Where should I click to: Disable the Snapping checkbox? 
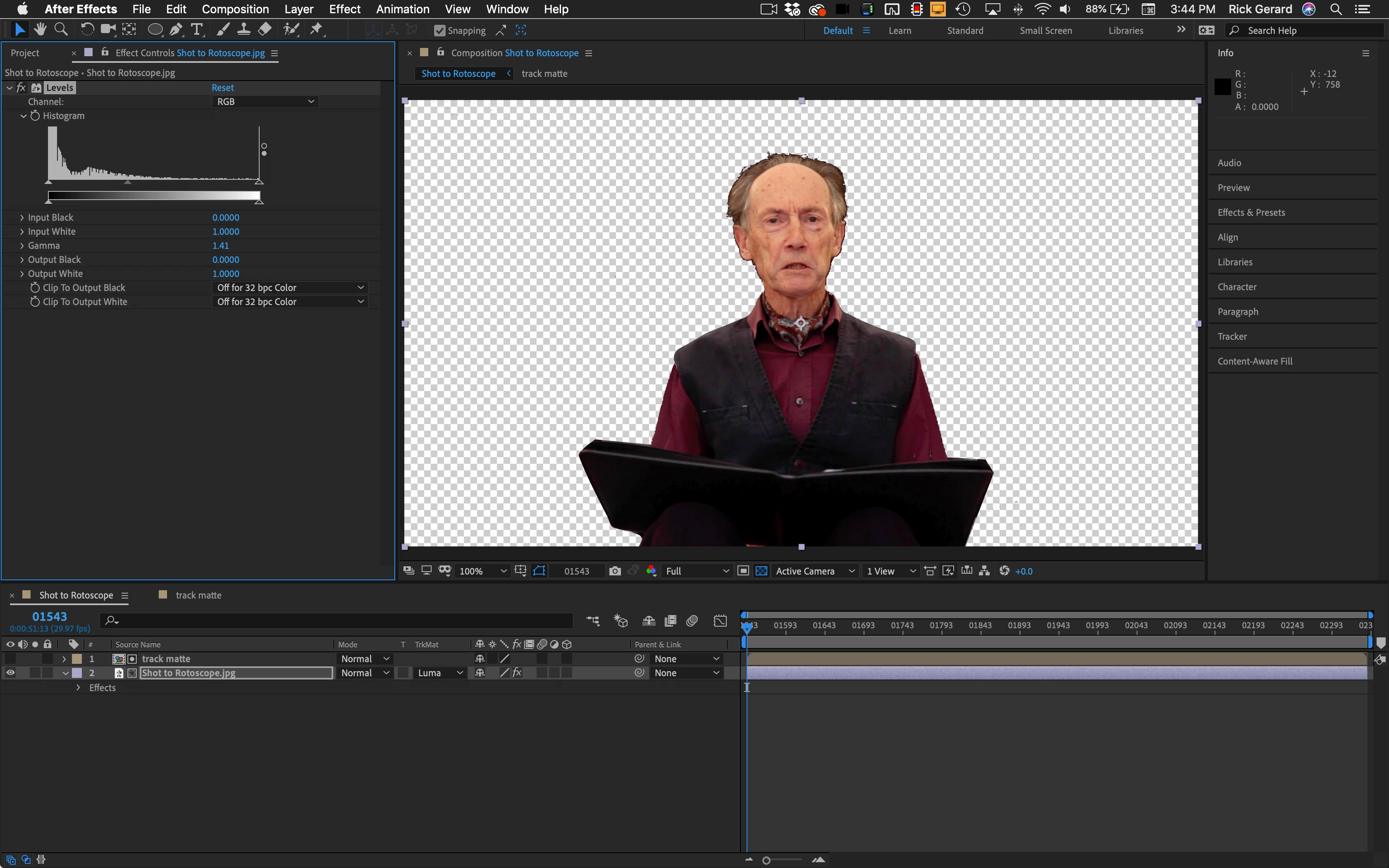coord(440,31)
